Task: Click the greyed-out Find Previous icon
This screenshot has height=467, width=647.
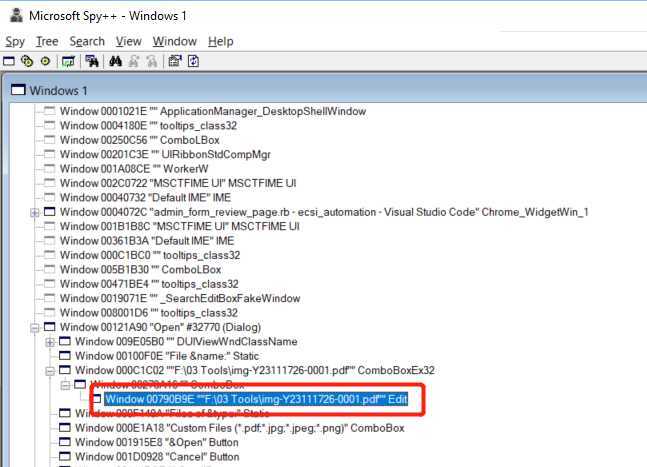Action: pos(152,62)
